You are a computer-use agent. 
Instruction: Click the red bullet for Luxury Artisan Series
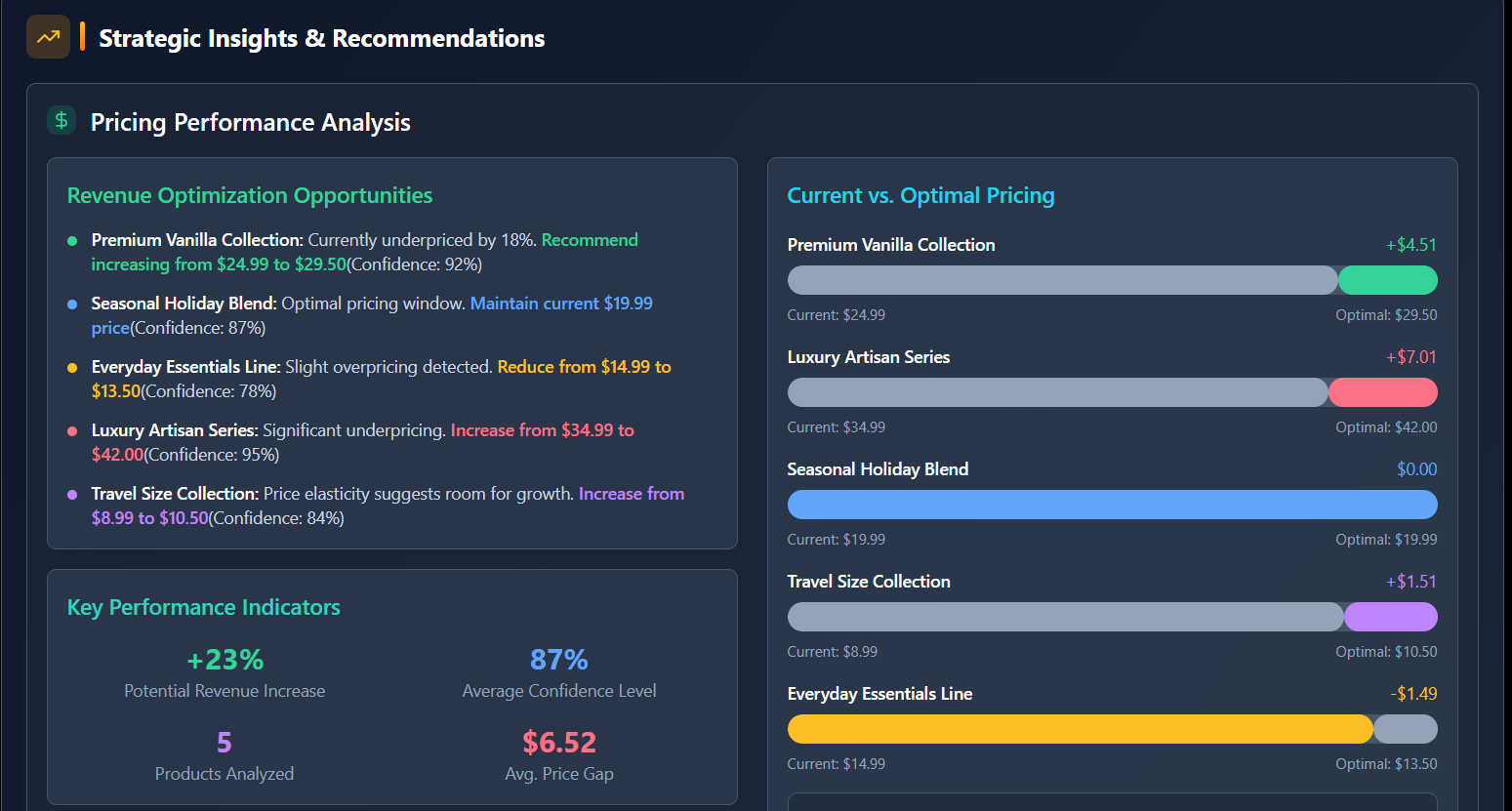[72, 431]
